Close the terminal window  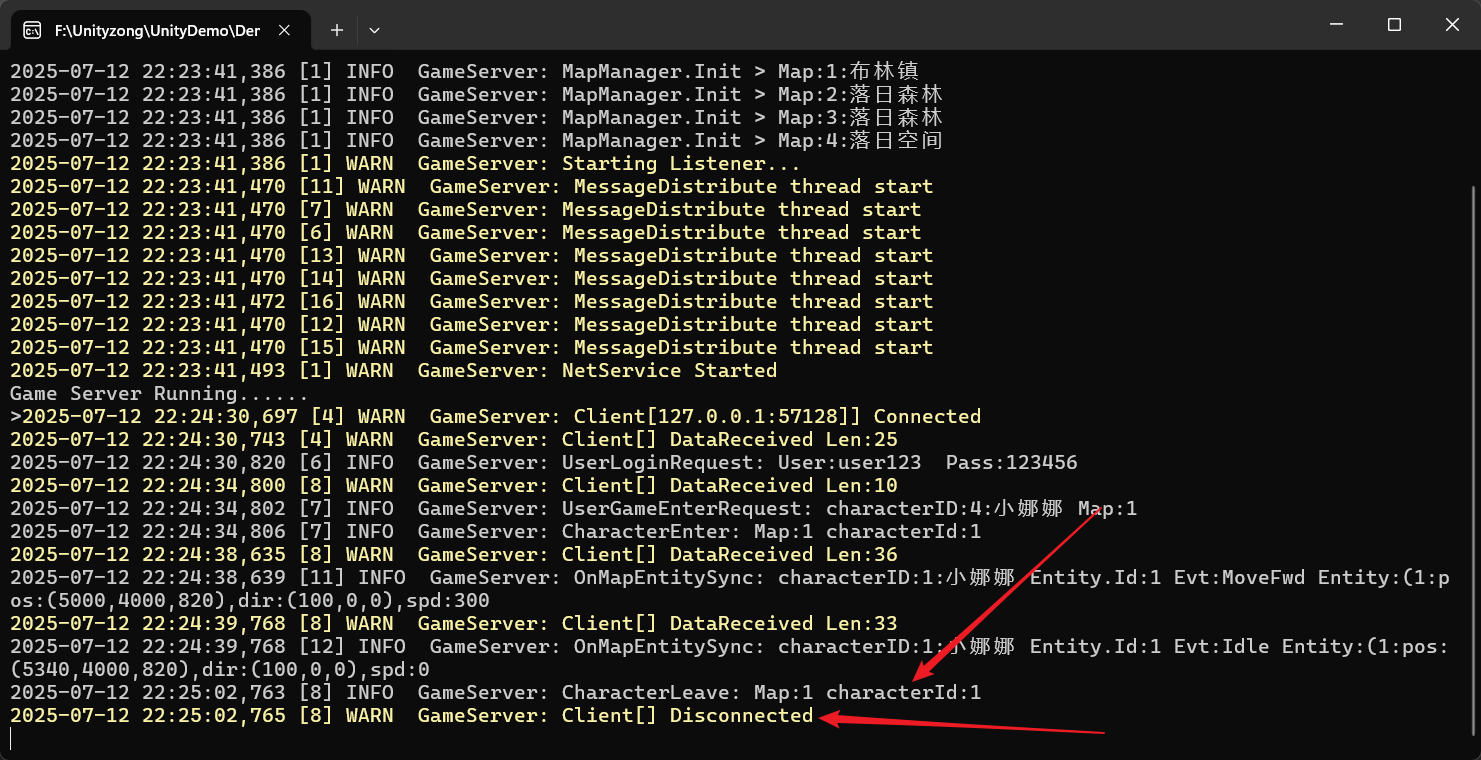click(1452, 25)
